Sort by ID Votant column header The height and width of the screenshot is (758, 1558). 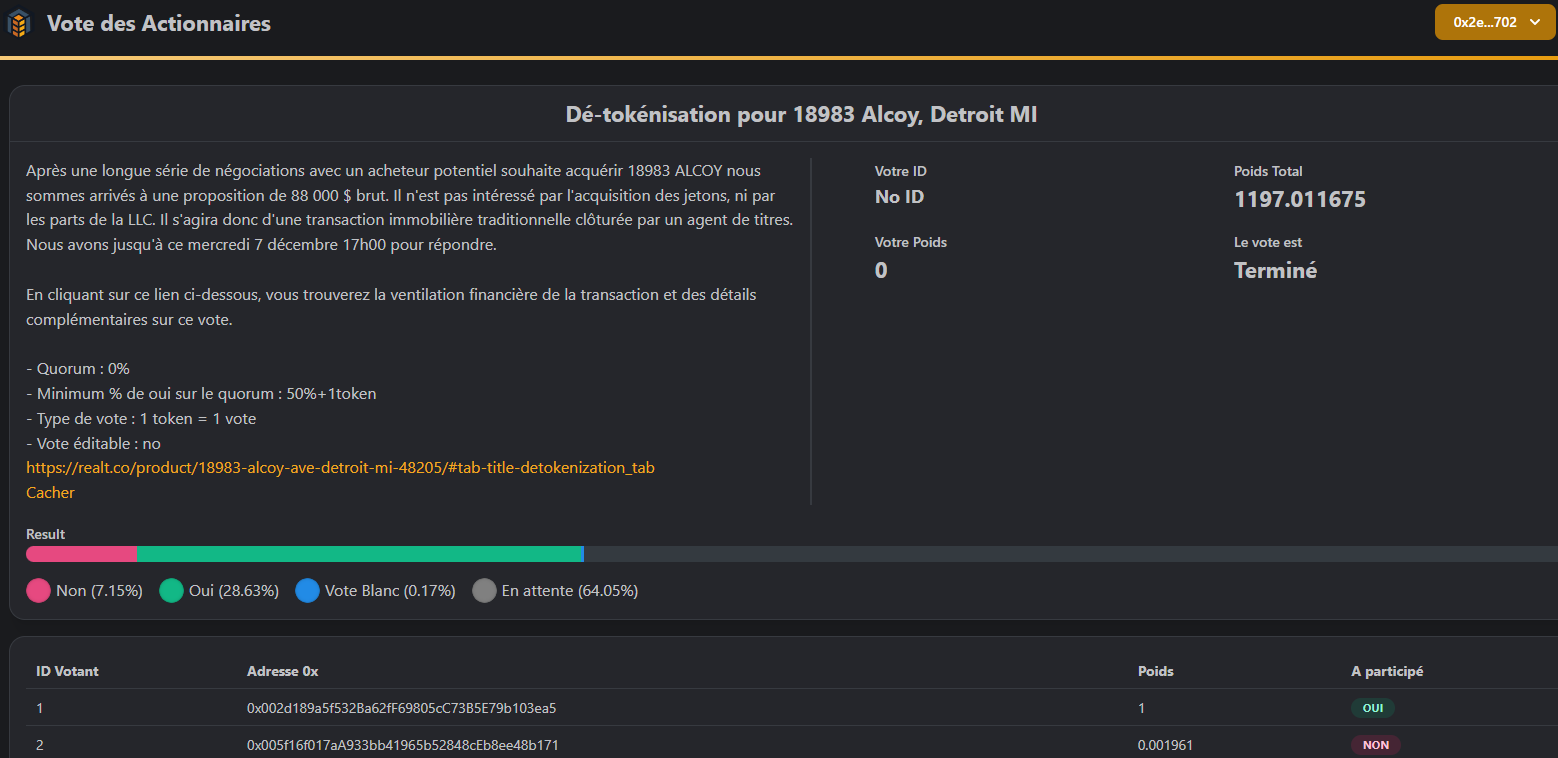(x=67, y=671)
